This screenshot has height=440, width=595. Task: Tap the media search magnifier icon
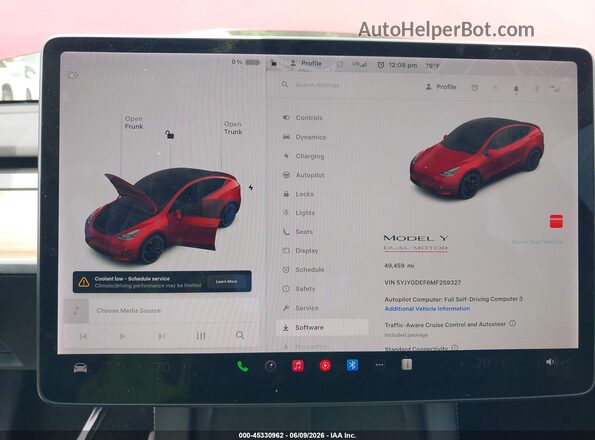pyautogui.click(x=240, y=335)
